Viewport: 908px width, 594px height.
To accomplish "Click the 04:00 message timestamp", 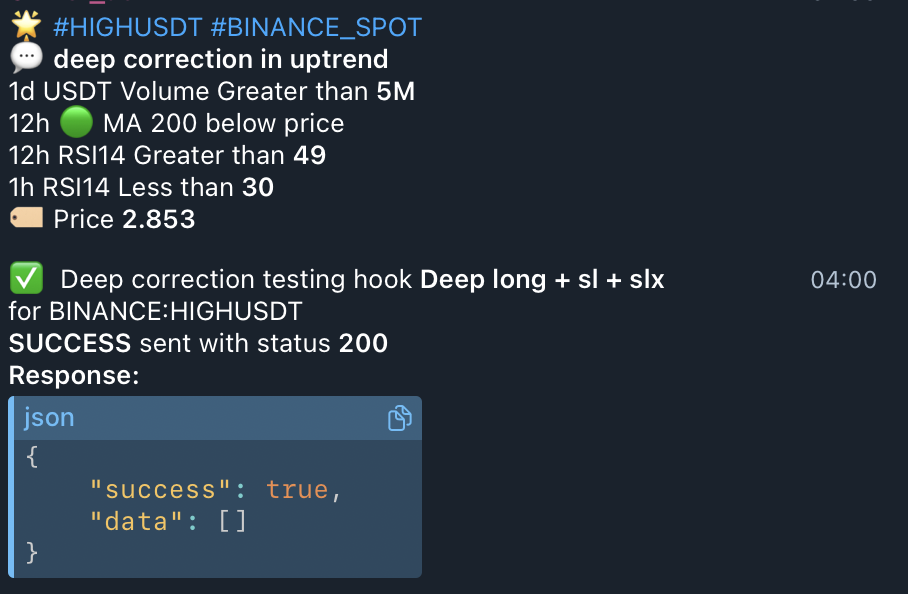I will (x=843, y=280).
